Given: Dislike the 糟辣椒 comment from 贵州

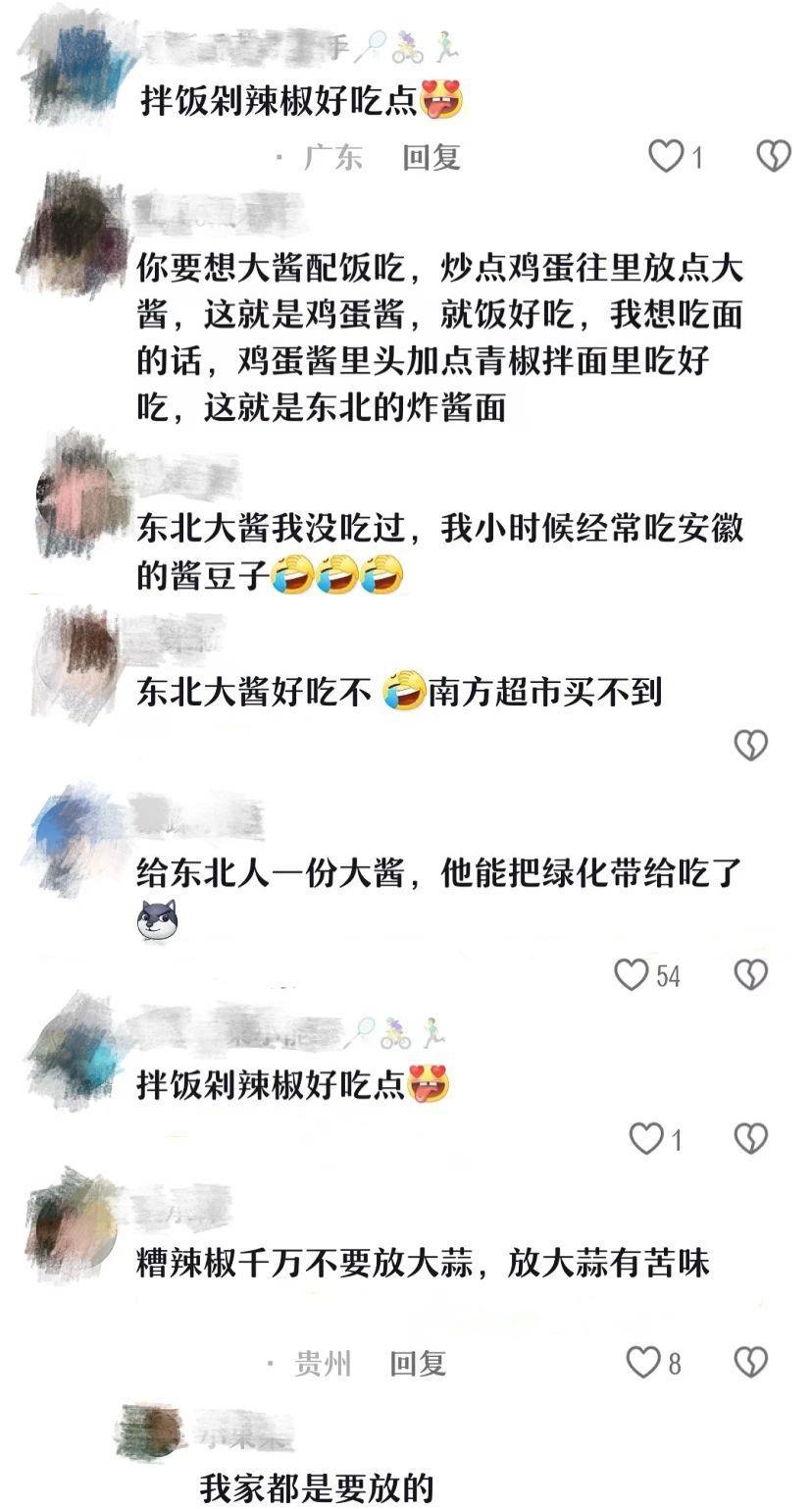Looking at the screenshot, I should click(751, 1362).
